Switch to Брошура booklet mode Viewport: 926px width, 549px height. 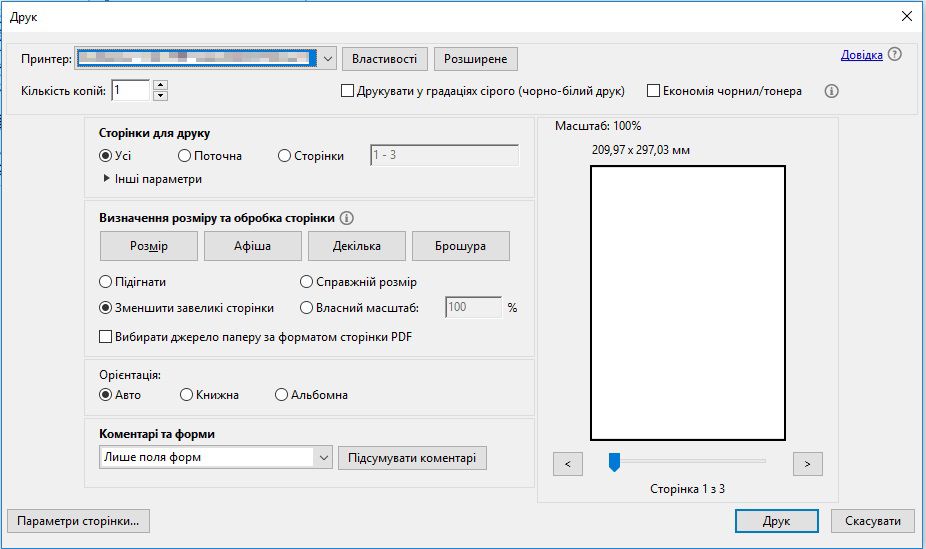461,246
